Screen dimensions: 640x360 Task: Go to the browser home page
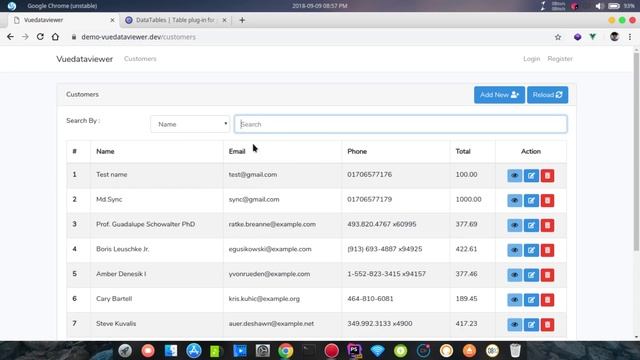(x=55, y=37)
